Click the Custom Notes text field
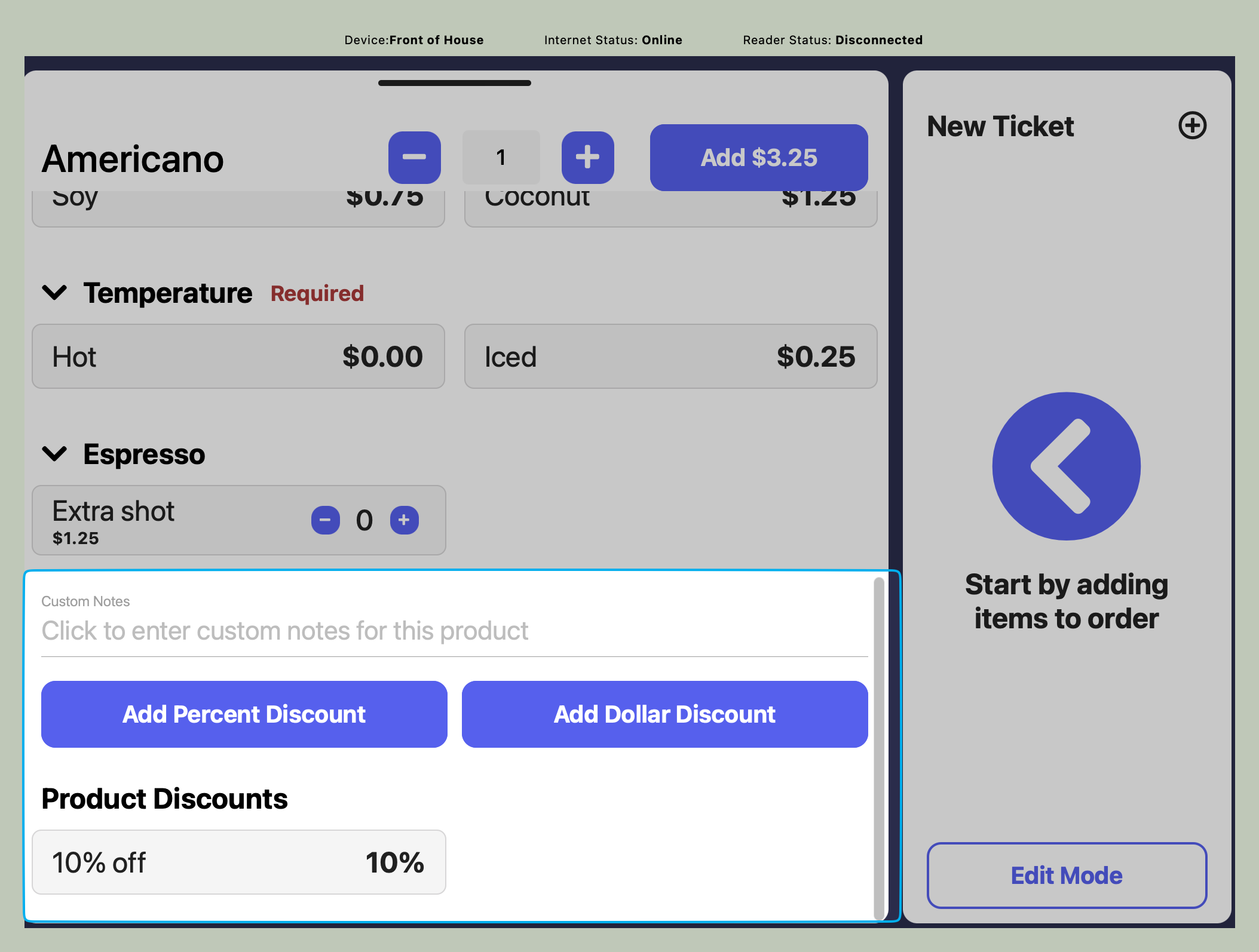This screenshot has height=952, width=1259. click(454, 631)
